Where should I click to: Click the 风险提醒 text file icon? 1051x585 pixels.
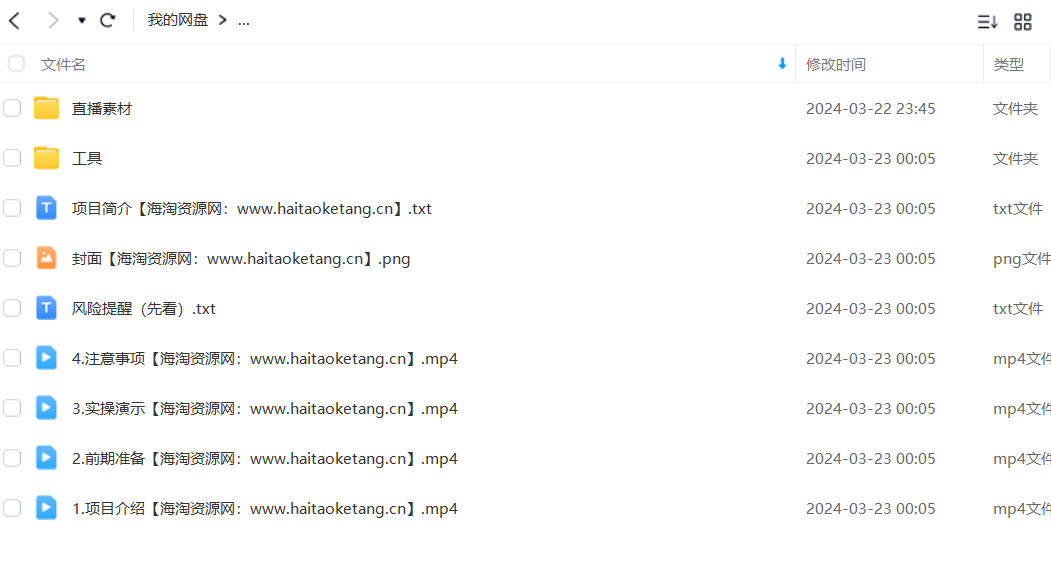coord(46,308)
